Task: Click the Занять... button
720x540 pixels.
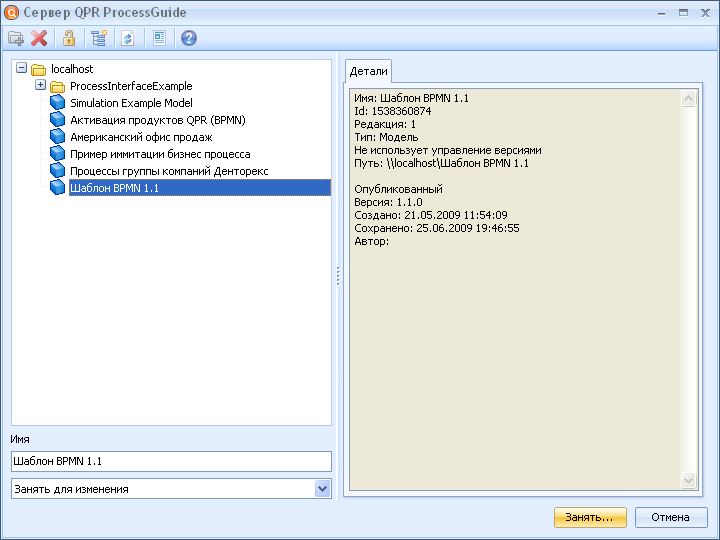Action: coord(590,517)
